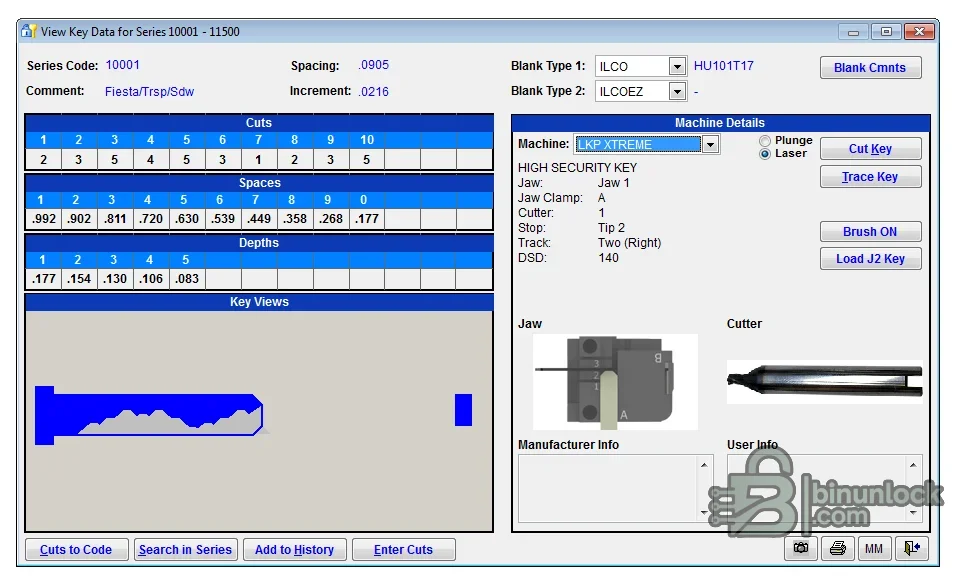Screen dimensions: 955x579
Task: Click the Cuts table header
Action: 259,123
